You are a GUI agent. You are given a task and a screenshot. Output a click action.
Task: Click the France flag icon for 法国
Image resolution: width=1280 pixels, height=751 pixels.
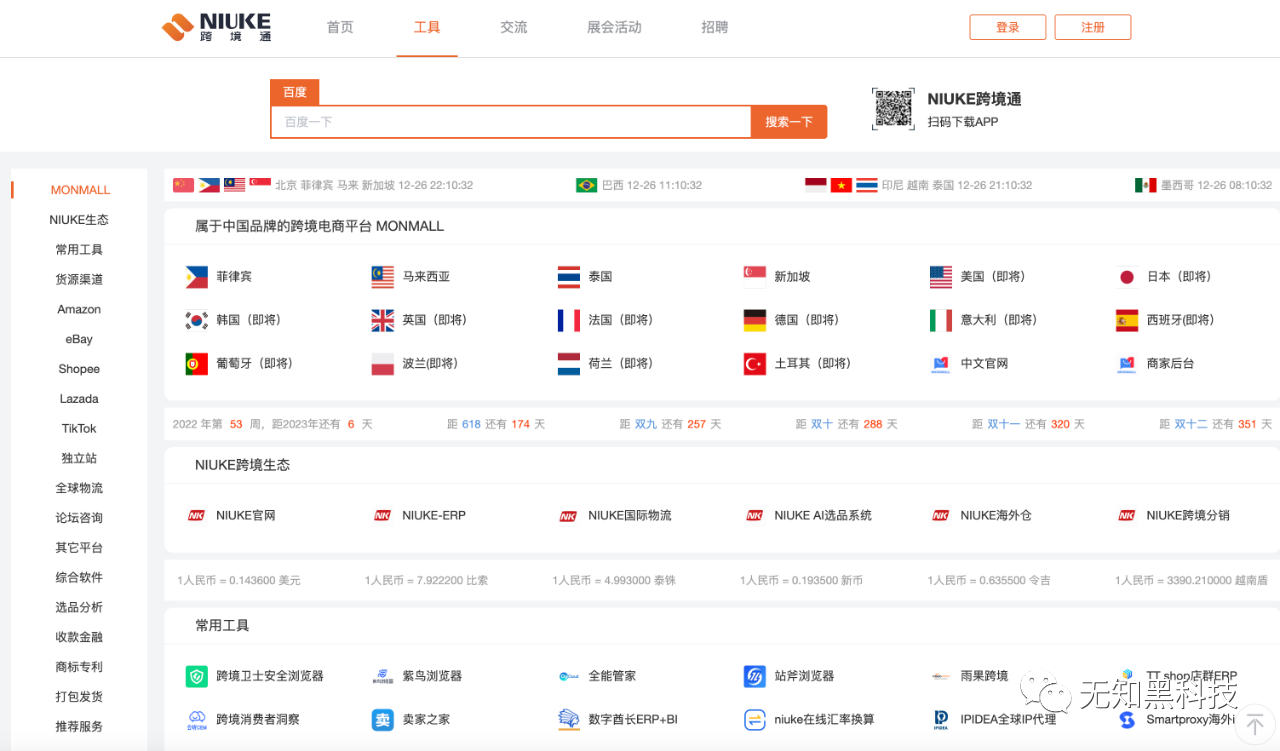tap(569, 320)
